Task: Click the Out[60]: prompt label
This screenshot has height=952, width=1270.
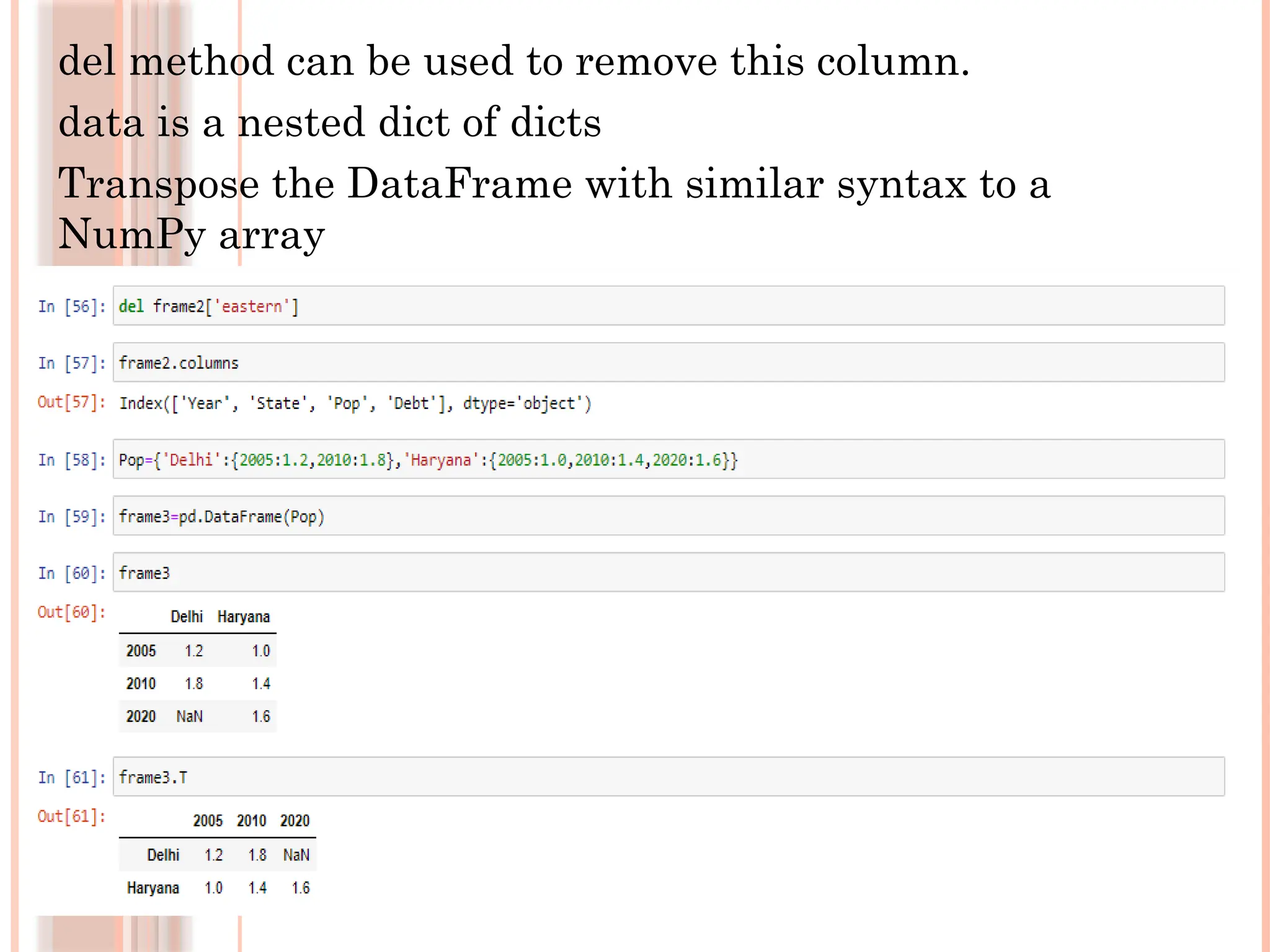Action: [71, 612]
